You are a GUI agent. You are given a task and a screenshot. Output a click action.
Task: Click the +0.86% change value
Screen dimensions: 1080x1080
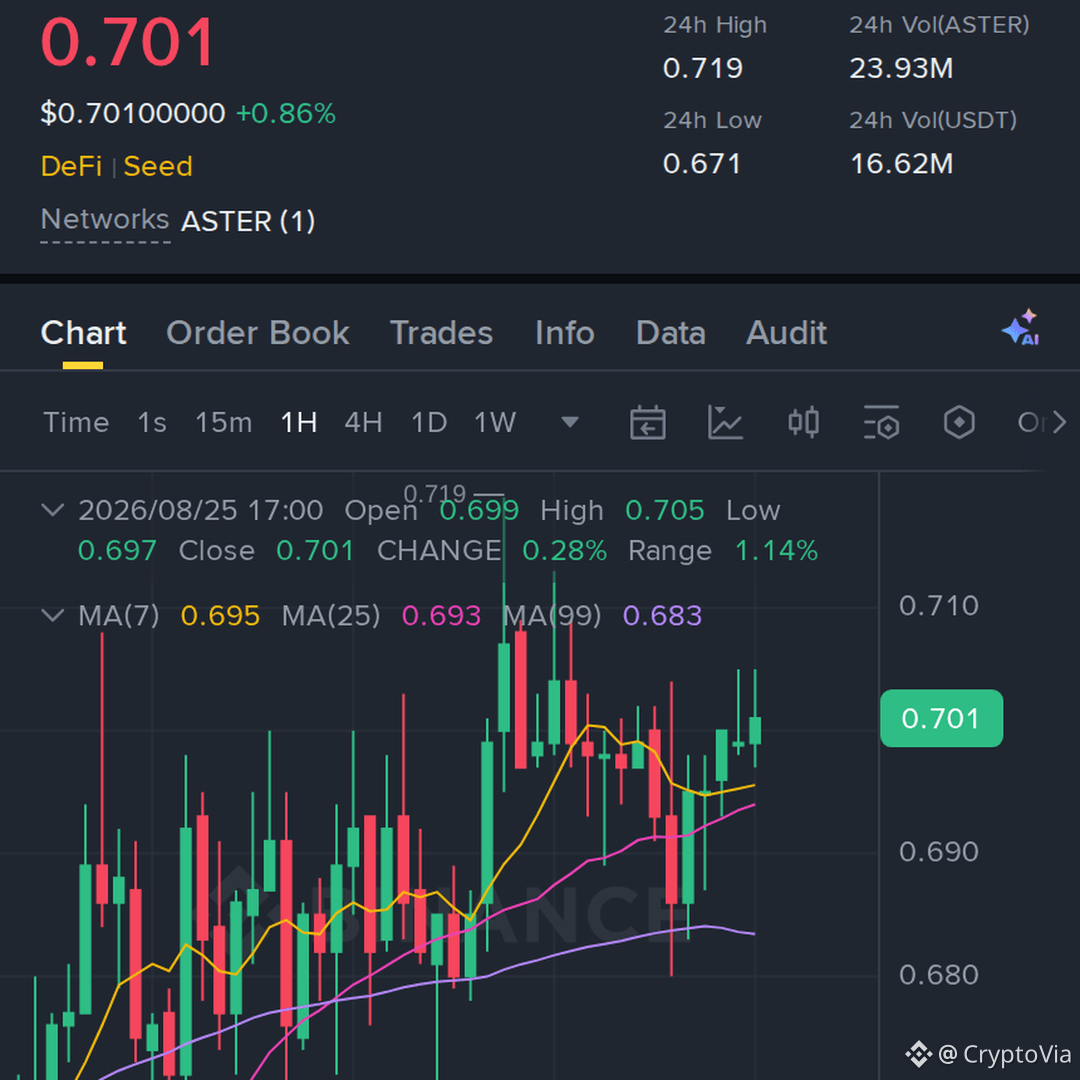point(286,114)
